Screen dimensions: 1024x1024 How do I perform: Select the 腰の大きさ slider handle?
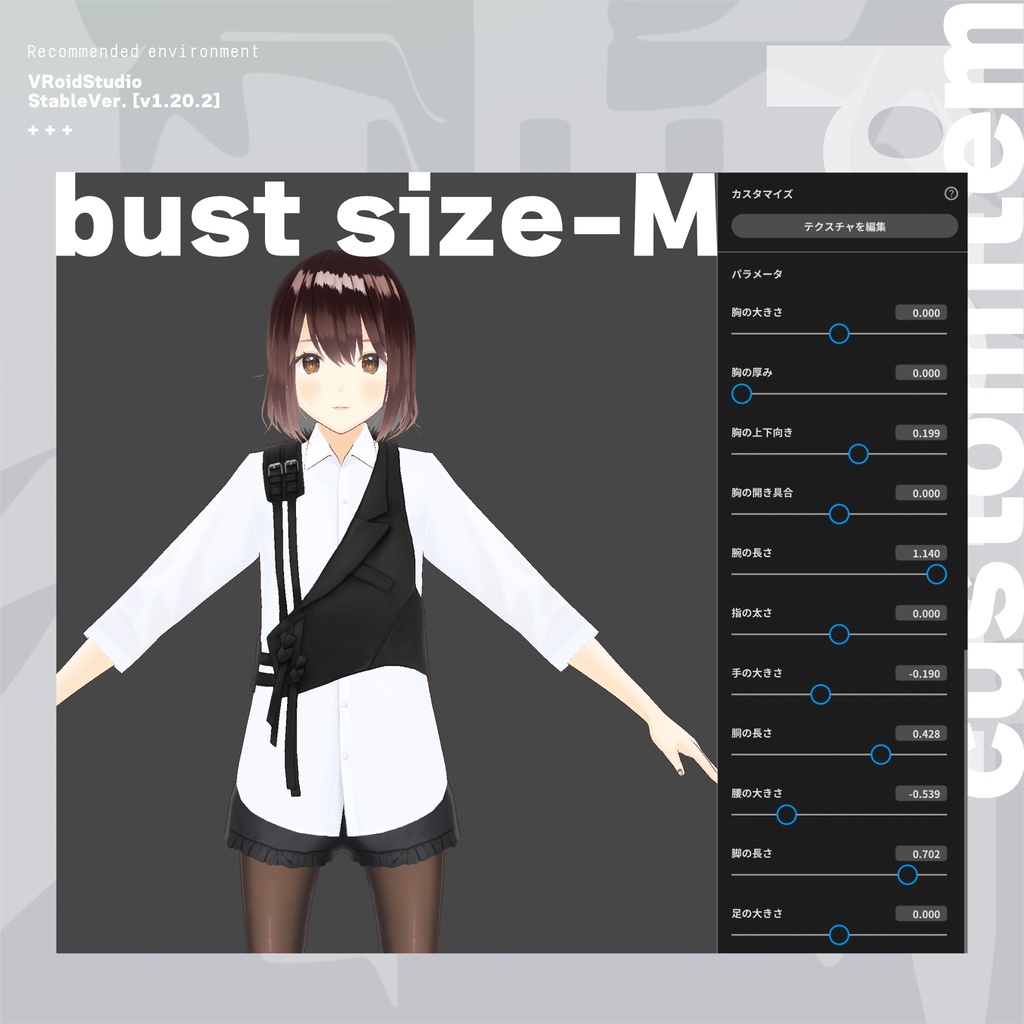click(x=786, y=815)
